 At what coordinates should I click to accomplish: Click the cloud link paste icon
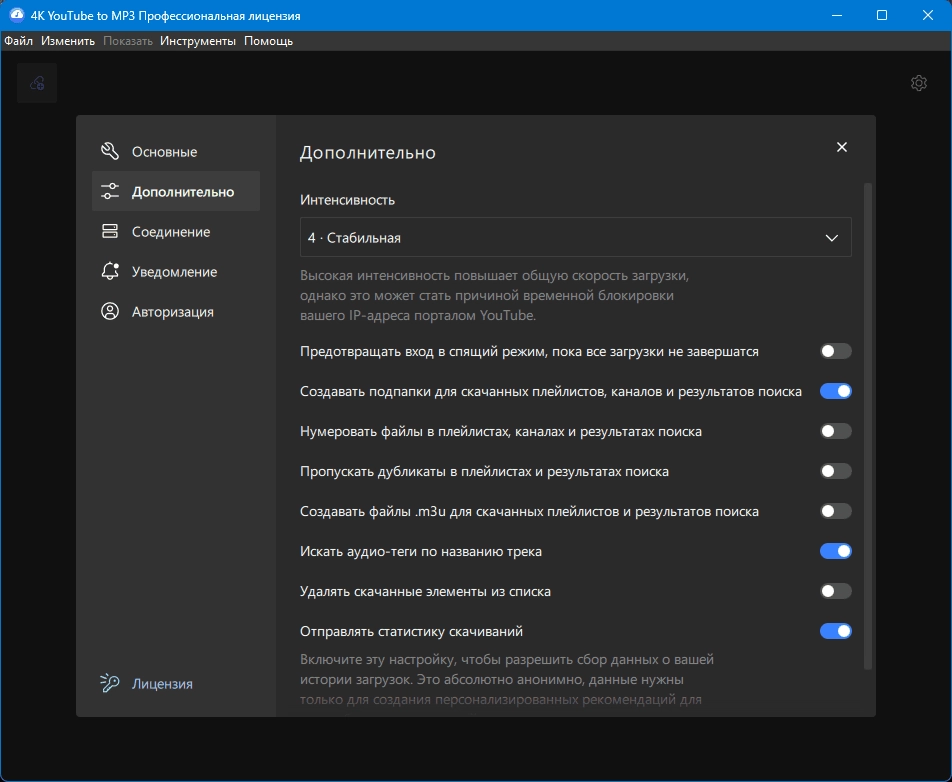coord(37,83)
